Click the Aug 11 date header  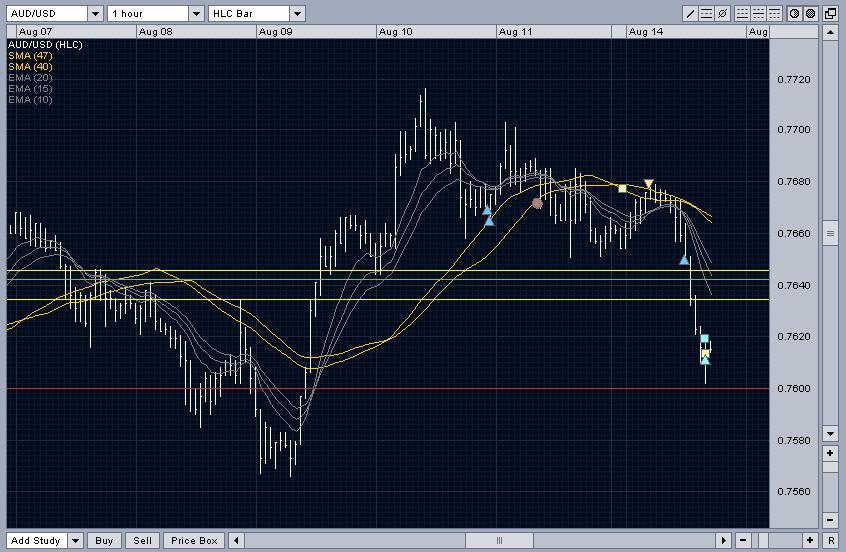554,32
